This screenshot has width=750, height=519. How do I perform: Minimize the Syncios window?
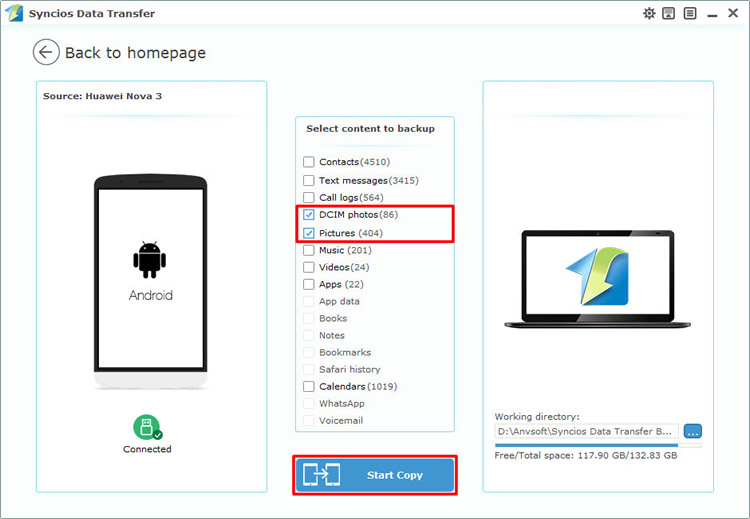coord(712,14)
